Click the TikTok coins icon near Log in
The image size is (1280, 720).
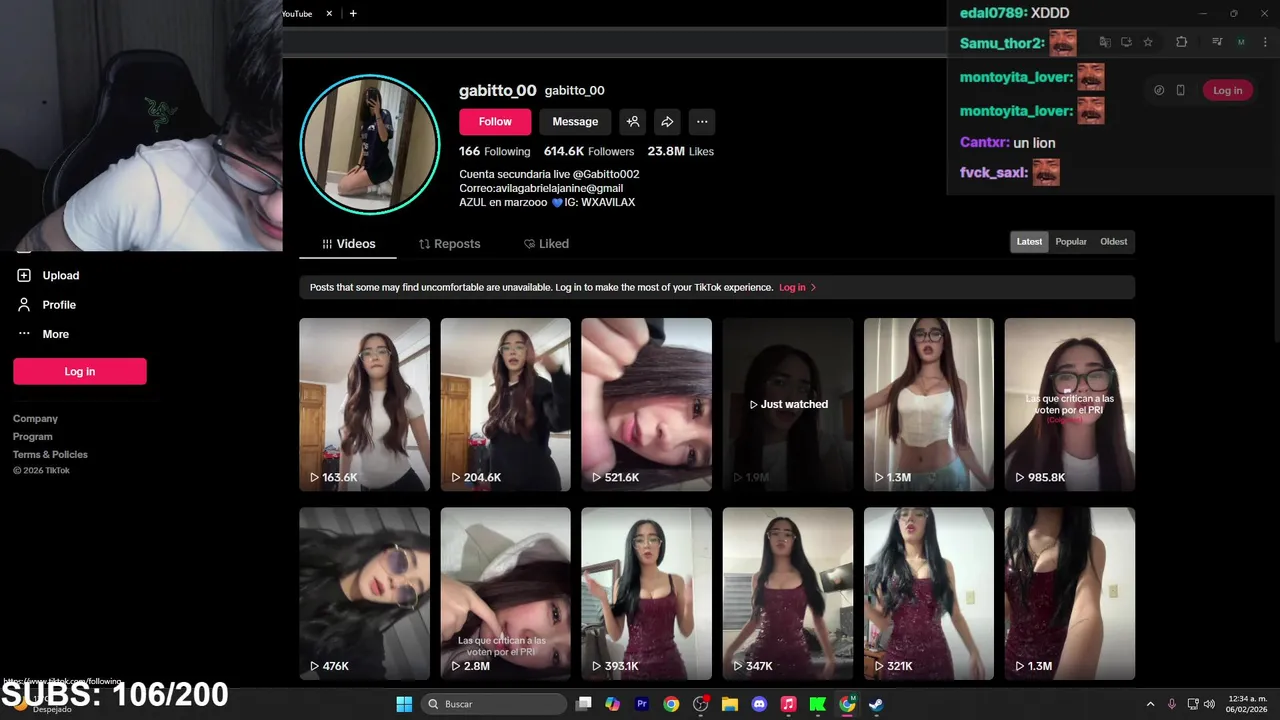point(1159,90)
